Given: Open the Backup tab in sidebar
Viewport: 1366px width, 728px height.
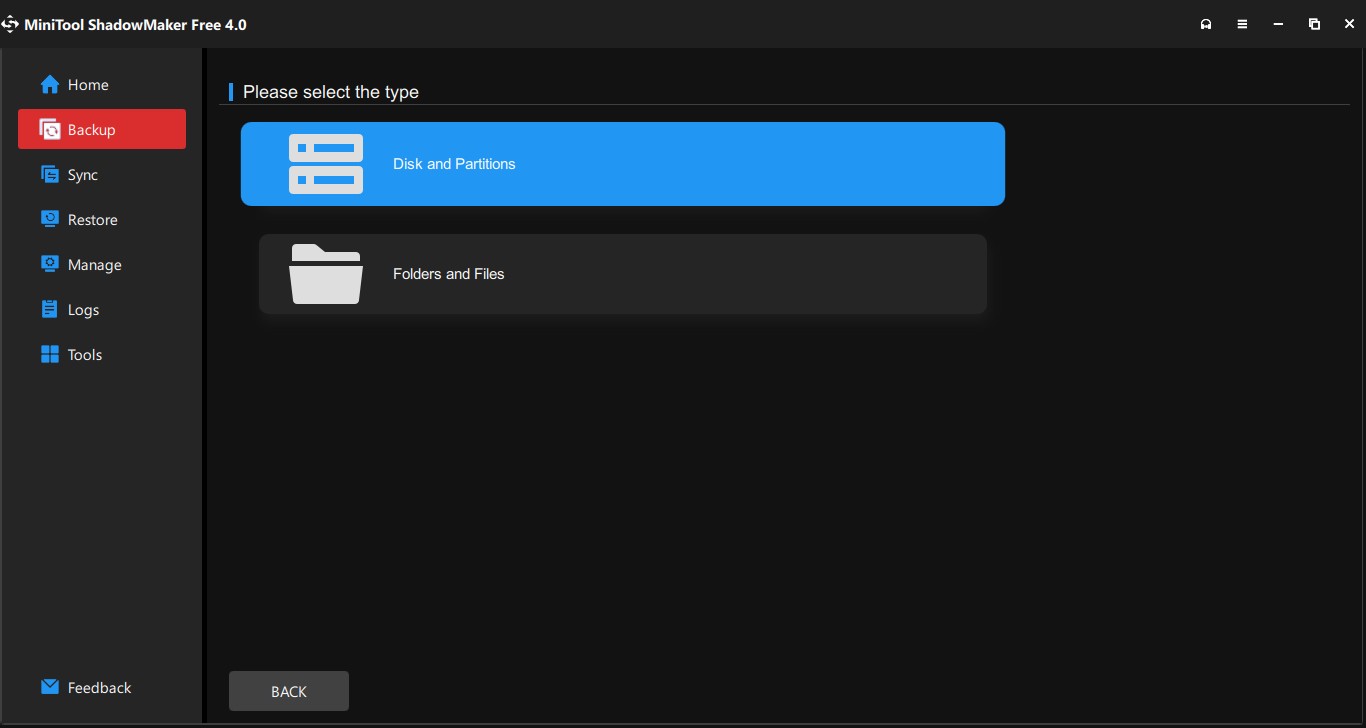Looking at the screenshot, I should [102, 130].
